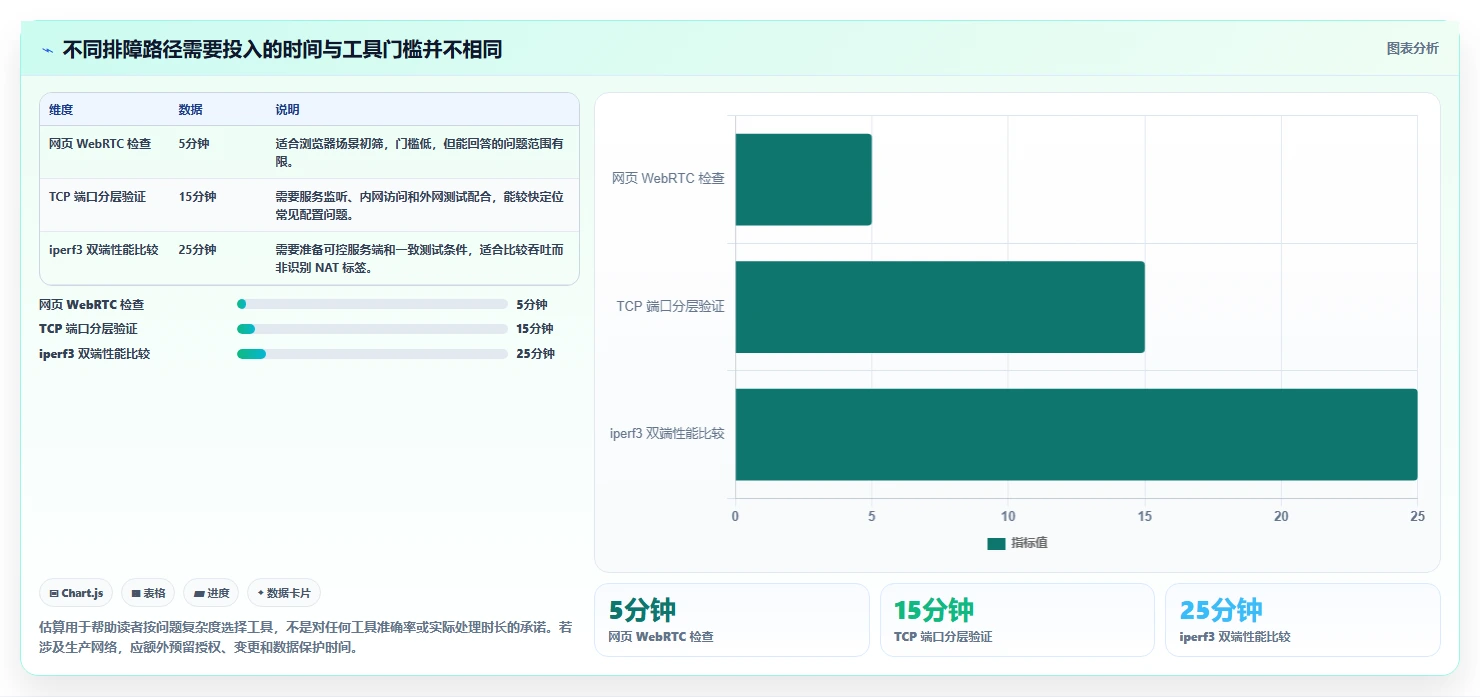This screenshot has width=1480, height=697.
Task: Click the TCP 端口分层验证 chart axis label
Action: coord(670,307)
